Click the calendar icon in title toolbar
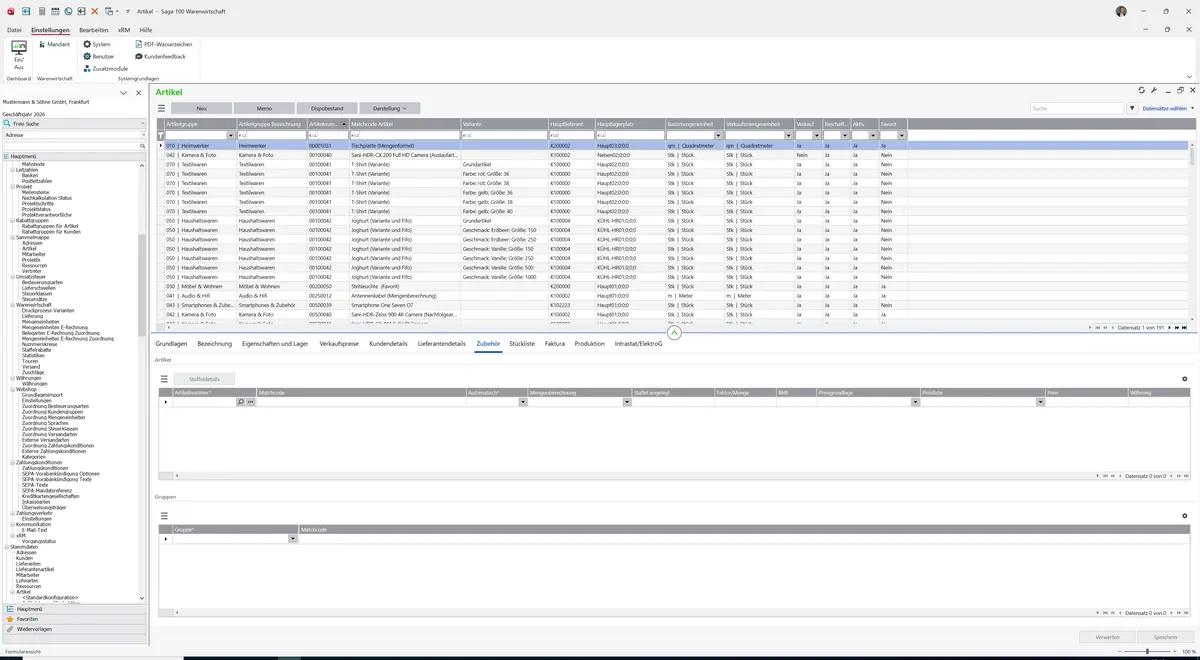Image resolution: width=1200 pixels, height=660 pixels. (54, 11)
